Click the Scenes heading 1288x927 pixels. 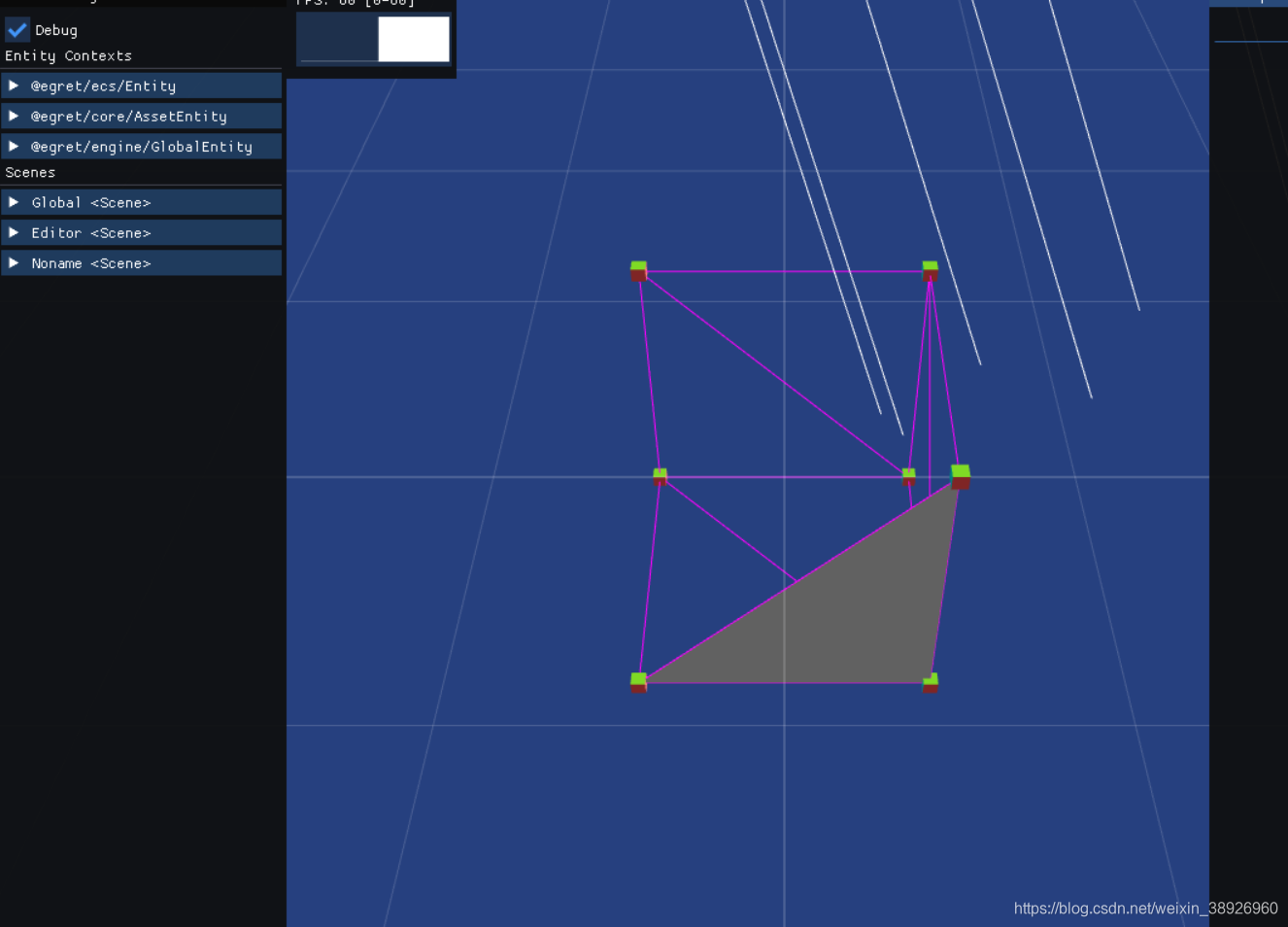[30, 172]
